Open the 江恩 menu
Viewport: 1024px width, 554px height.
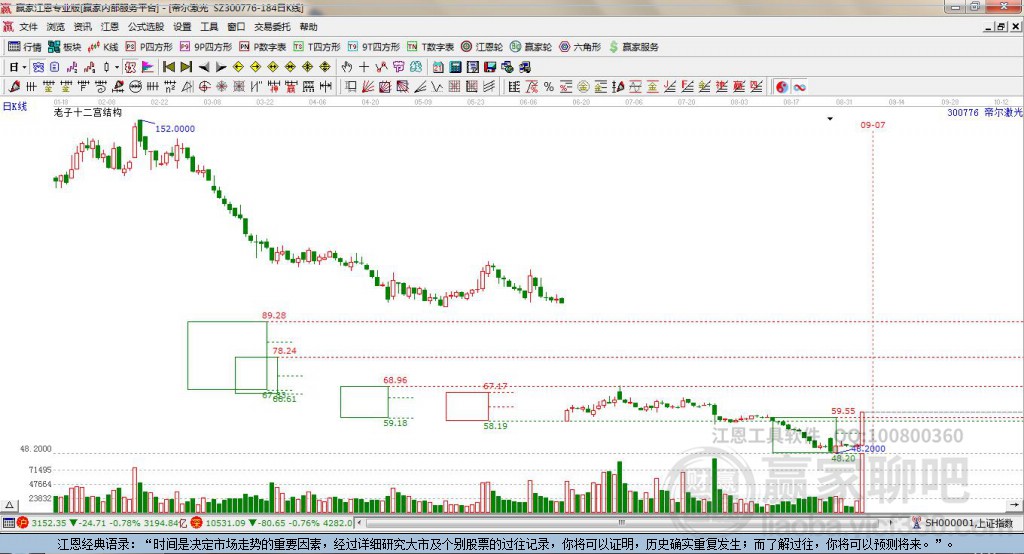110,27
